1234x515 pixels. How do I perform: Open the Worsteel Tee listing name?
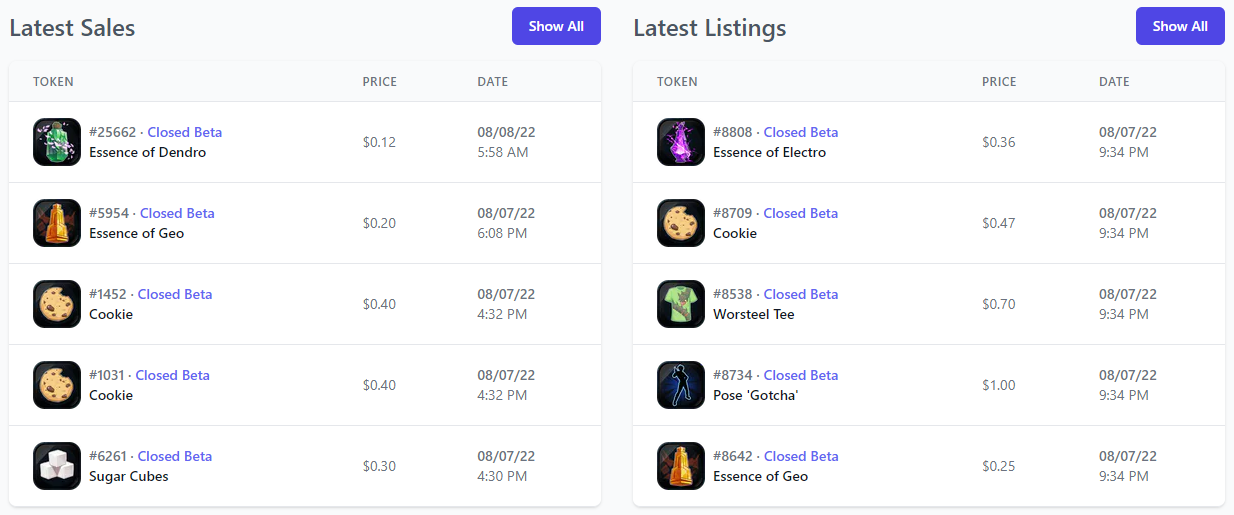click(753, 314)
